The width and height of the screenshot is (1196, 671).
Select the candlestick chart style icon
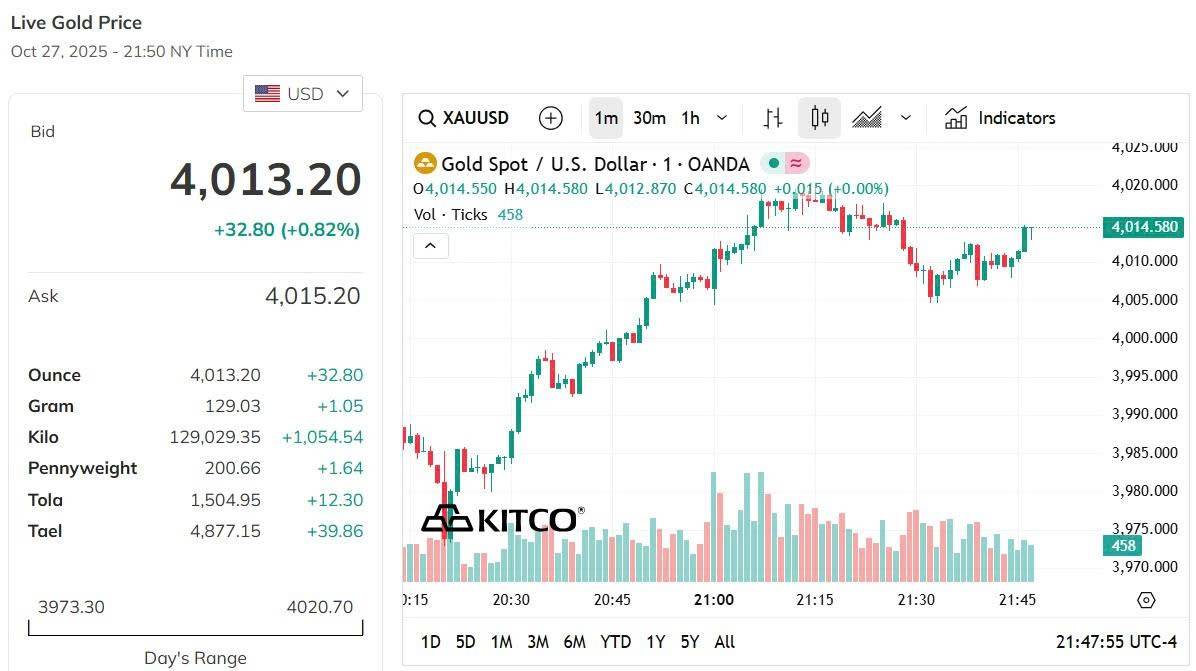(x=820, y=118)
